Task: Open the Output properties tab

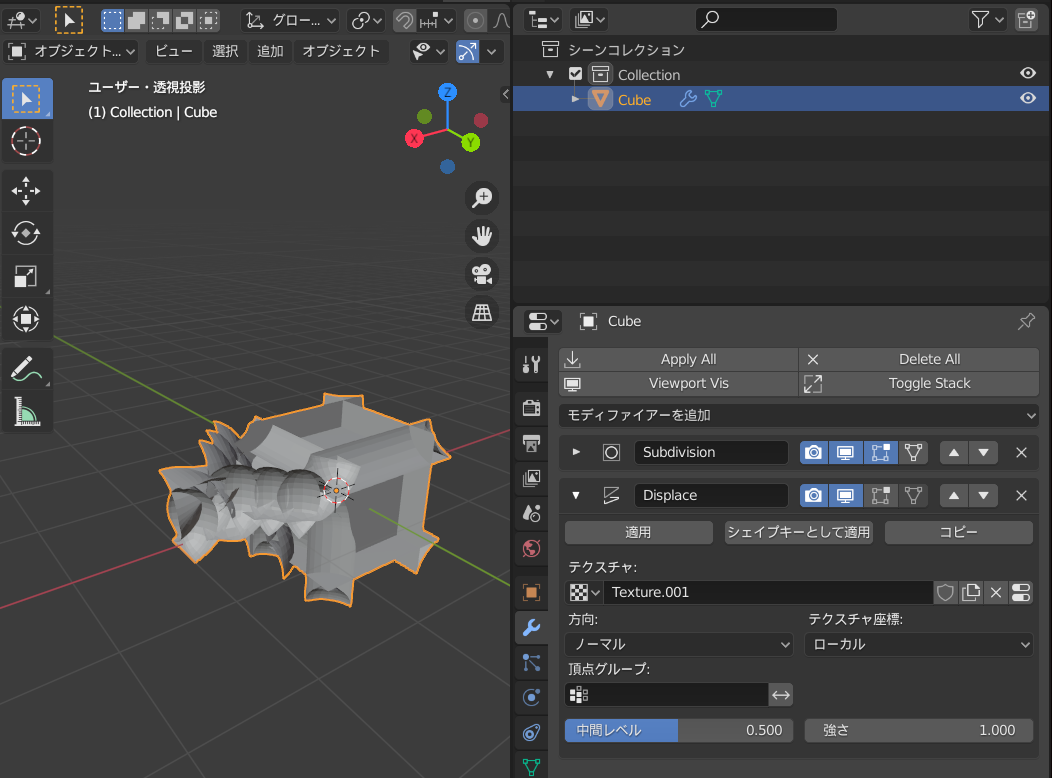Action: coord(531,443)
